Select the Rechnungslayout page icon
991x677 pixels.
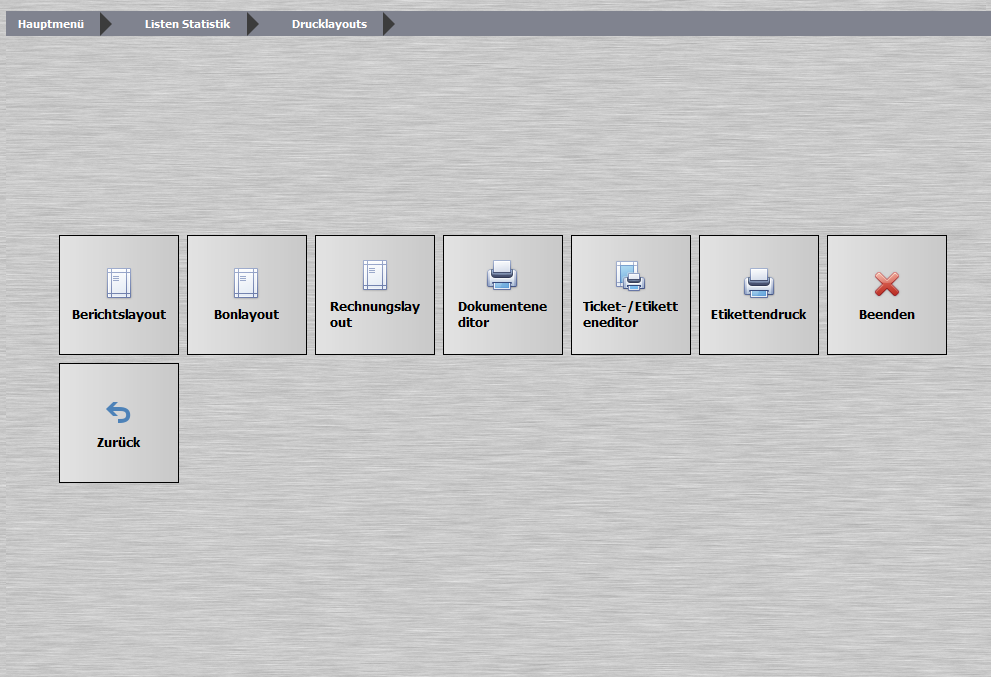375,275
